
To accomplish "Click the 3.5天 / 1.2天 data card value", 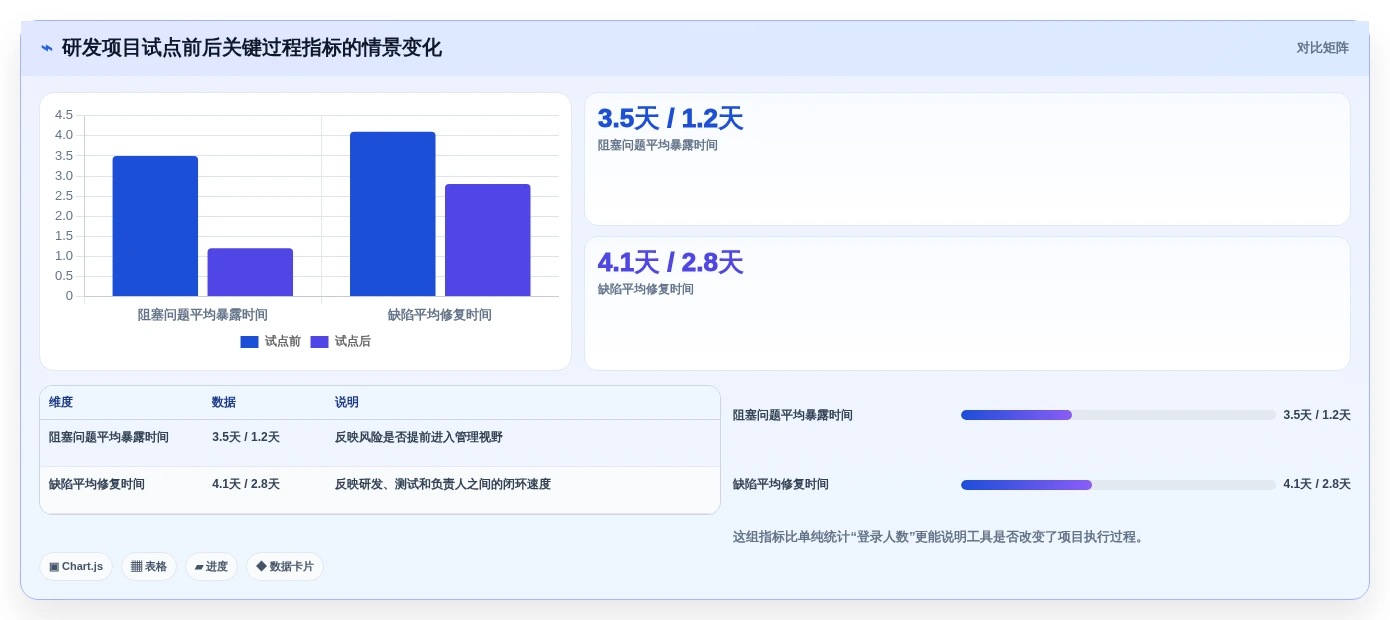I will coord(670,118).
